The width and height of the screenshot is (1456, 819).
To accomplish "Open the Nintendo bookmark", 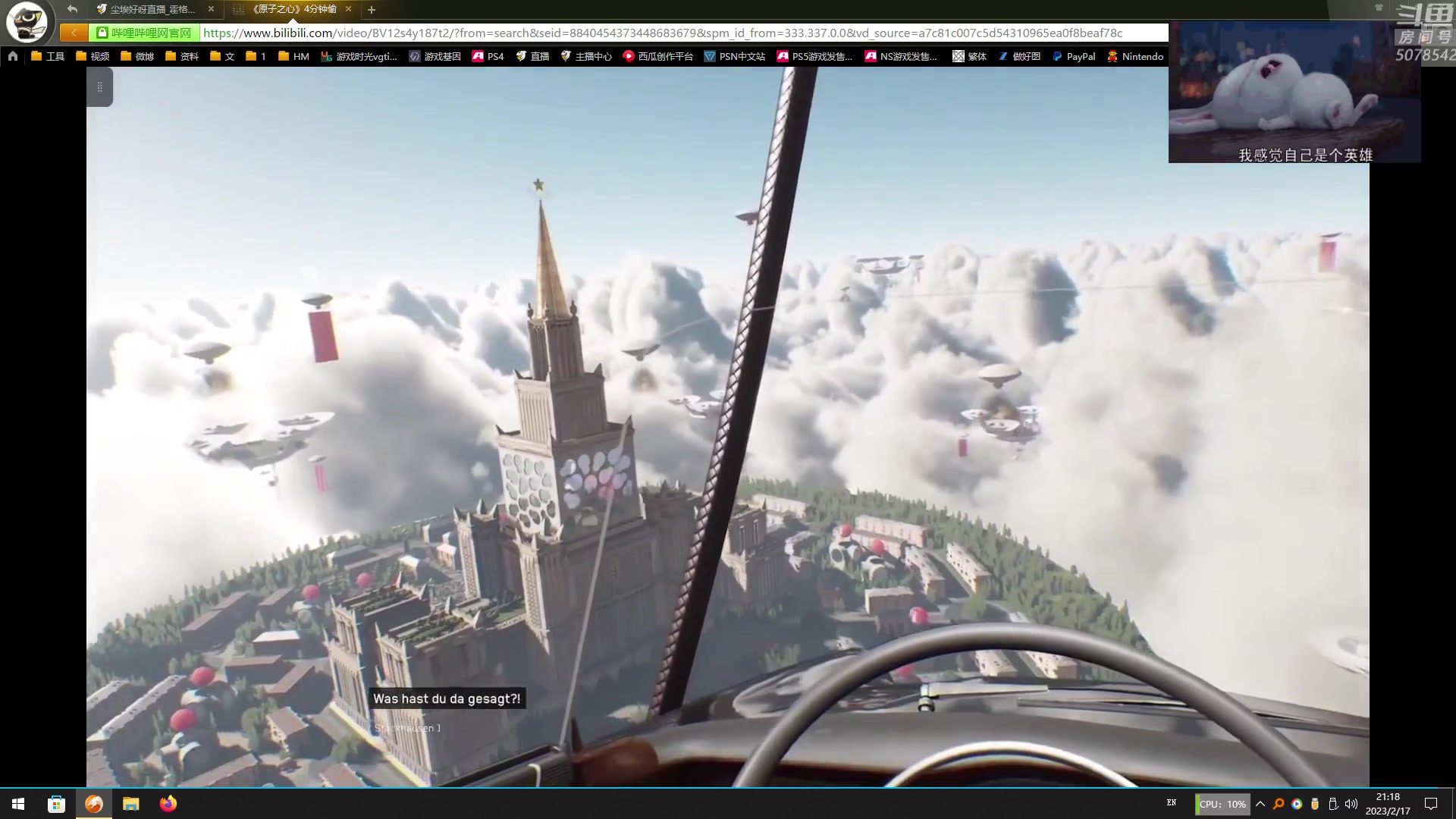I will 1135,56.
